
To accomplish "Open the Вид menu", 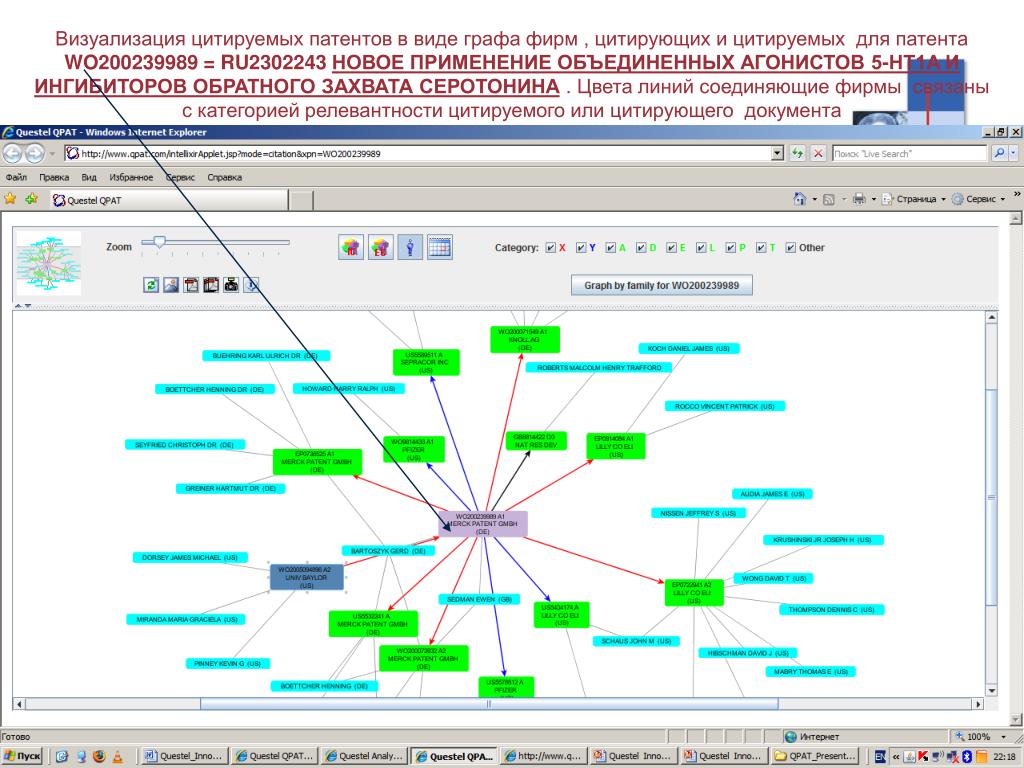I will [x=89, y=178].
